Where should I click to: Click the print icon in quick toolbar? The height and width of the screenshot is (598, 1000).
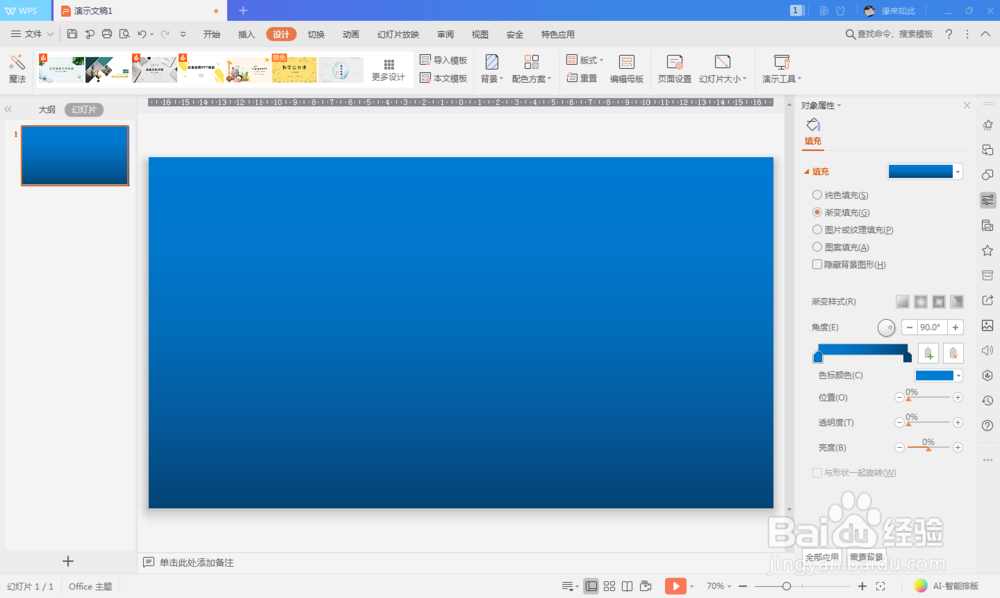tap(107, 34)
